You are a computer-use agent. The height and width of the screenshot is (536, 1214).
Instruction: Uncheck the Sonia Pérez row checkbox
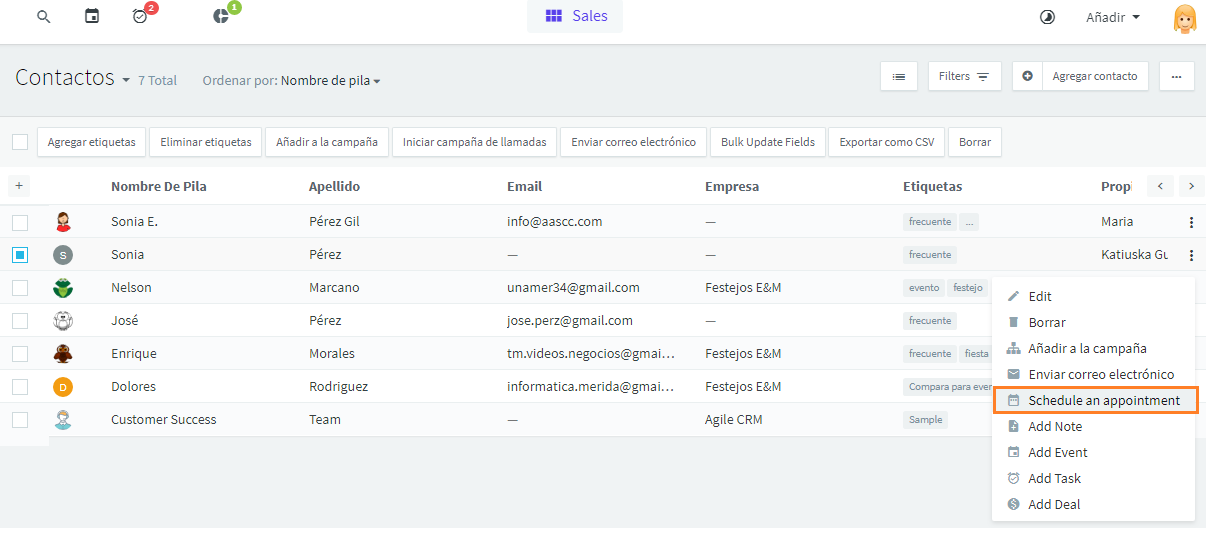click(20, 255)
